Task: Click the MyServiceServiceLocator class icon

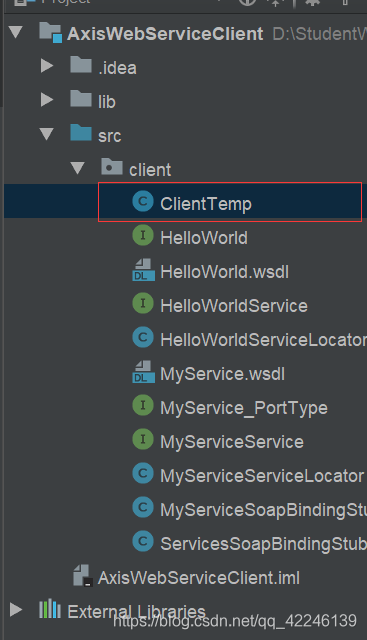Action: [x=143, y=473]
